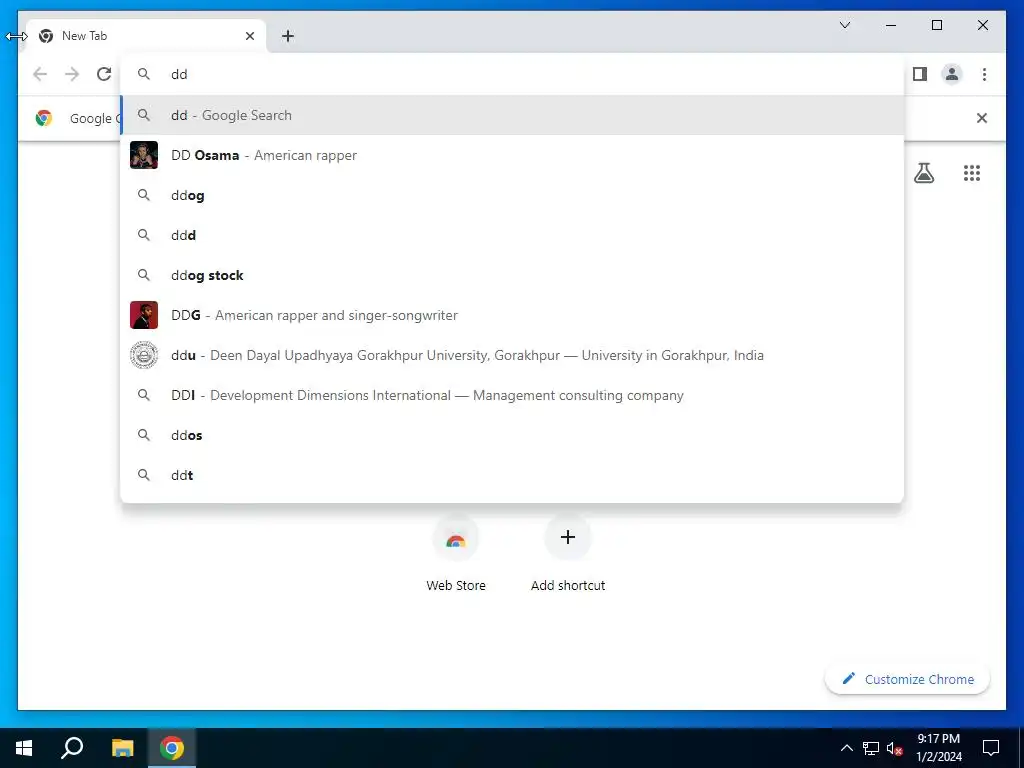Open a new tab with plus button
This screenshot has height=768, width=1024.
(x=288, y=36)
